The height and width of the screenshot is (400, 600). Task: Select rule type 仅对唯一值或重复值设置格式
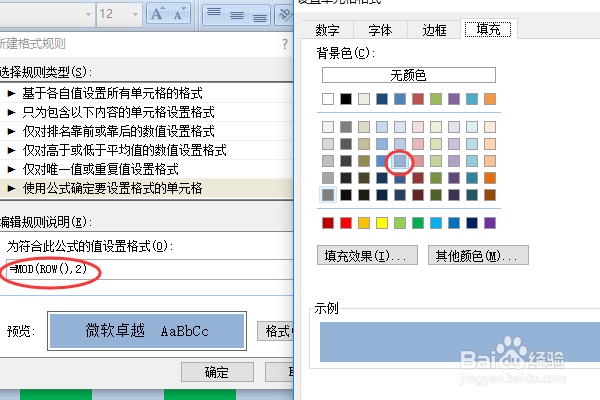pos(147,169)
